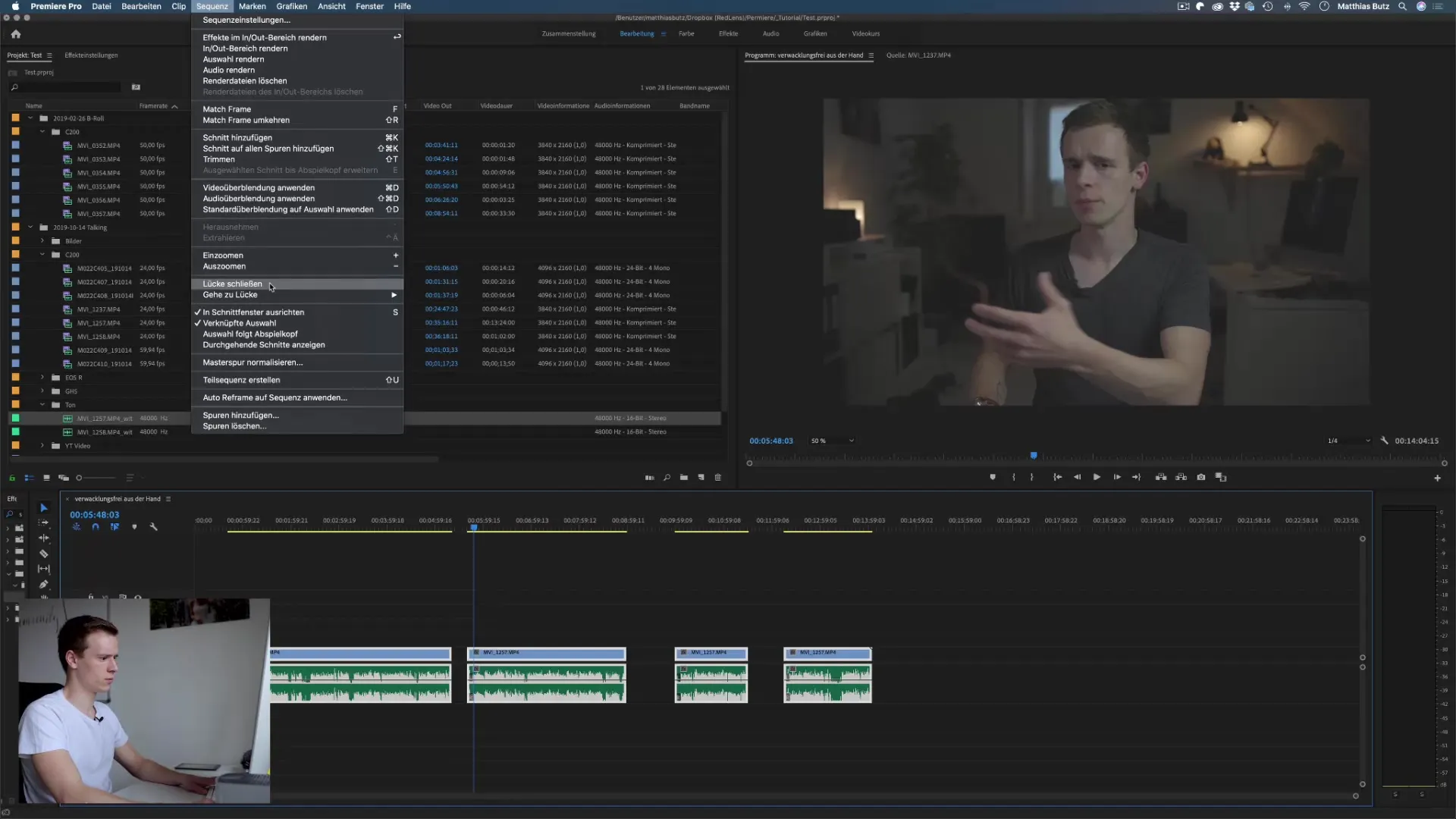Image resolution: width=1456 pixels, height=819 pixels.
Task: Click Play in Program monitor
Action: [x=1097, y=477]
